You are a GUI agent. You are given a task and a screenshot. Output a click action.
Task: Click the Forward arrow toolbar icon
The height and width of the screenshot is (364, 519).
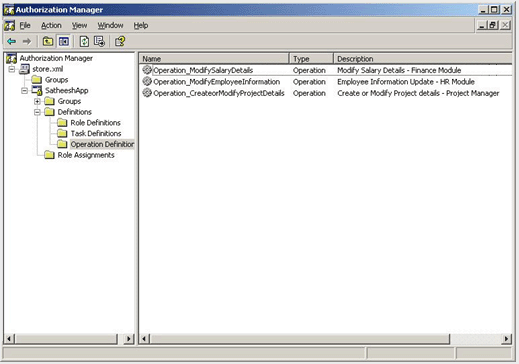[x=27, y=41]
